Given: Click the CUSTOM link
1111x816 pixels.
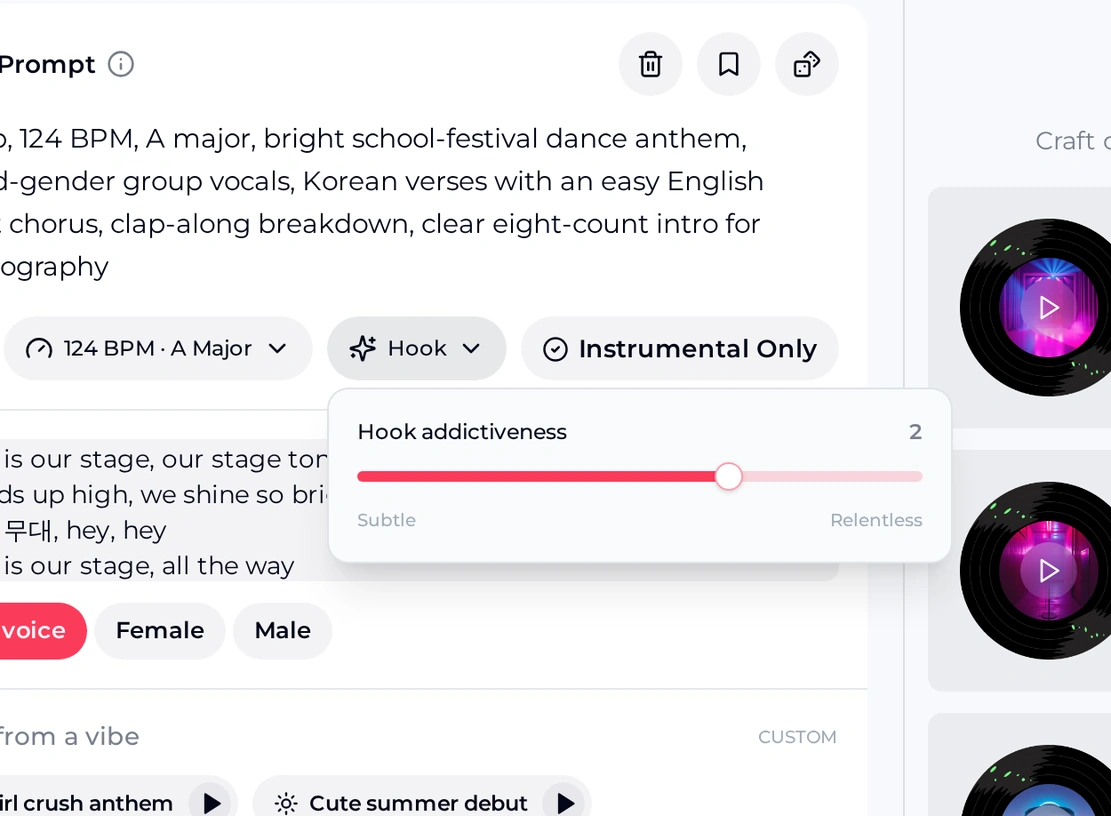Looking at the screenshot, I should (x=797, y=737).
